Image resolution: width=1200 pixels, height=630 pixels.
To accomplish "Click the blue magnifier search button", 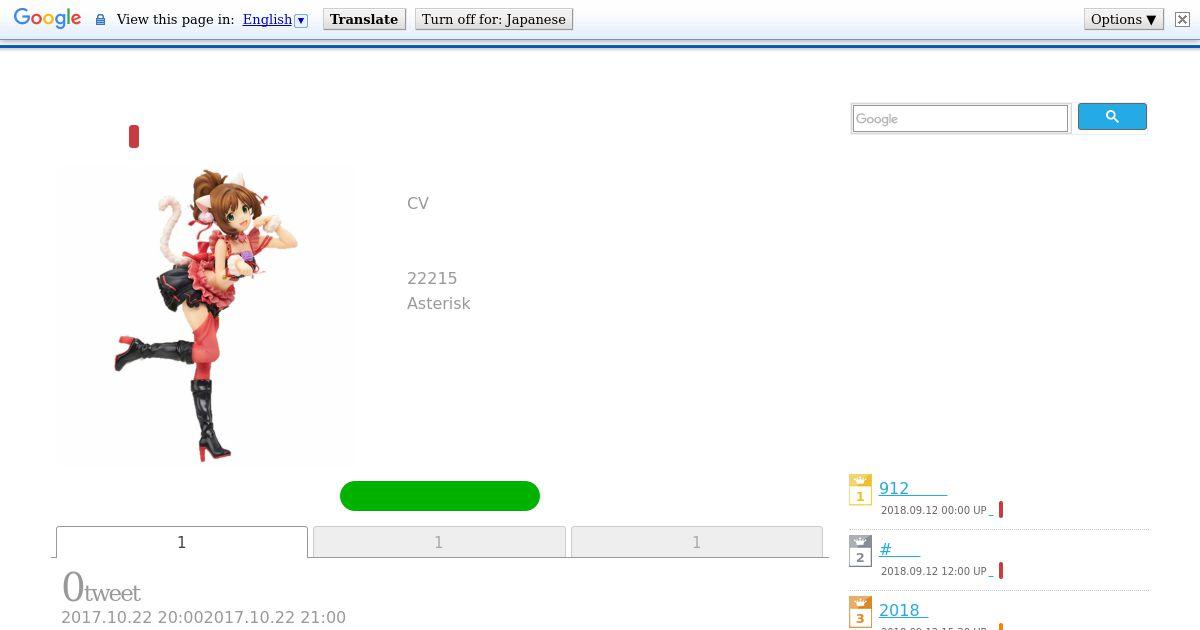I will point(1112,117).
